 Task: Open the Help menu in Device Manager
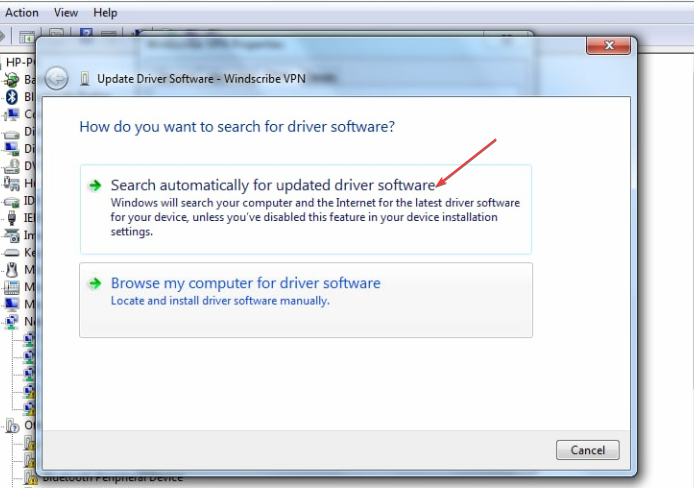point(105,12)
